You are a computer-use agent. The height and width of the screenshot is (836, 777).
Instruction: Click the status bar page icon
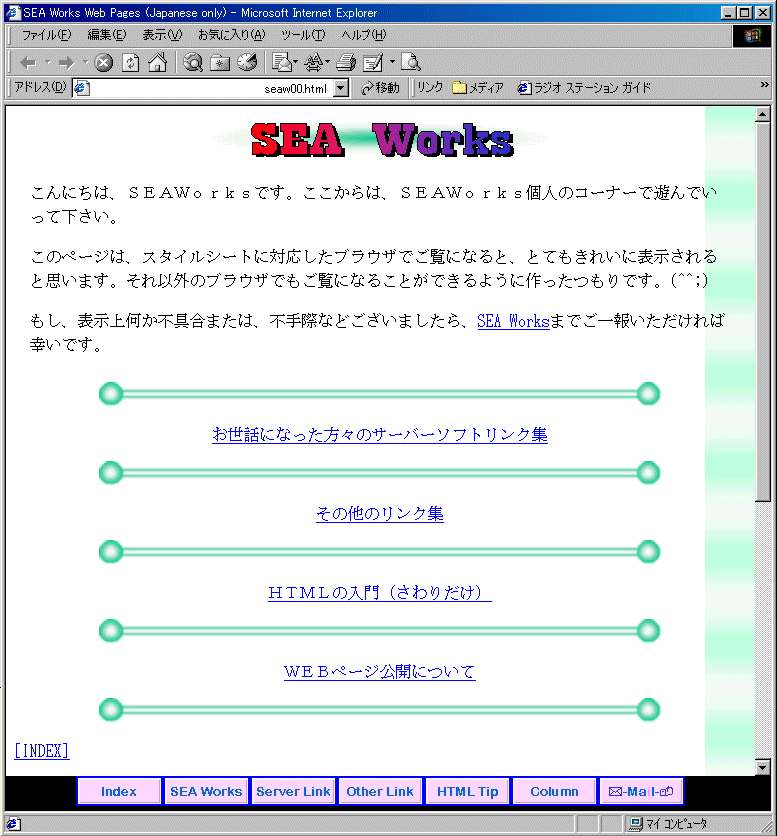pyautogui.click(x=13, y=824)
